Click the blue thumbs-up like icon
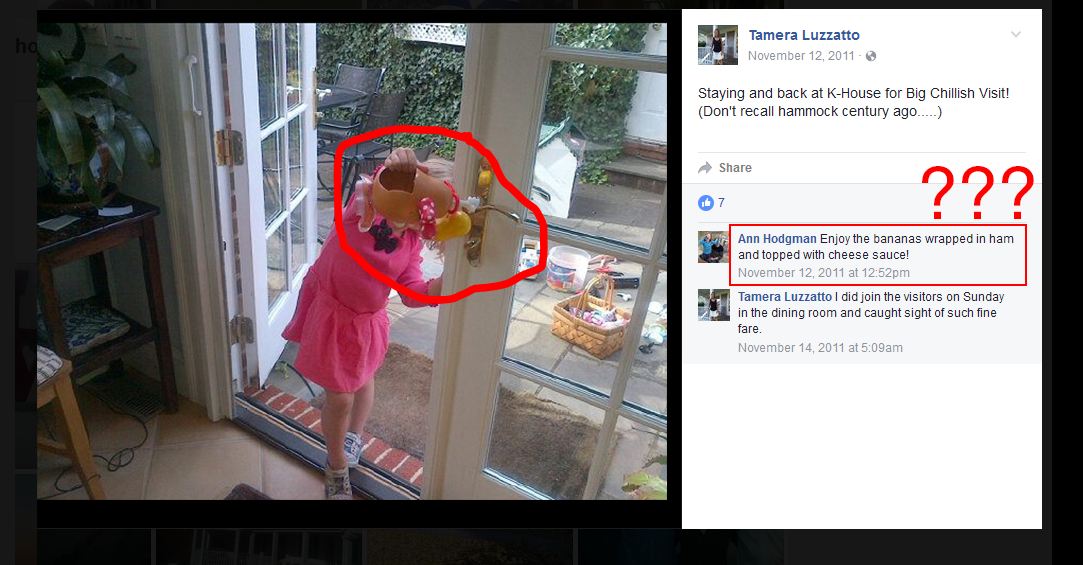The width and height of the screenshot is (1083, 565). tap(705, 202)
